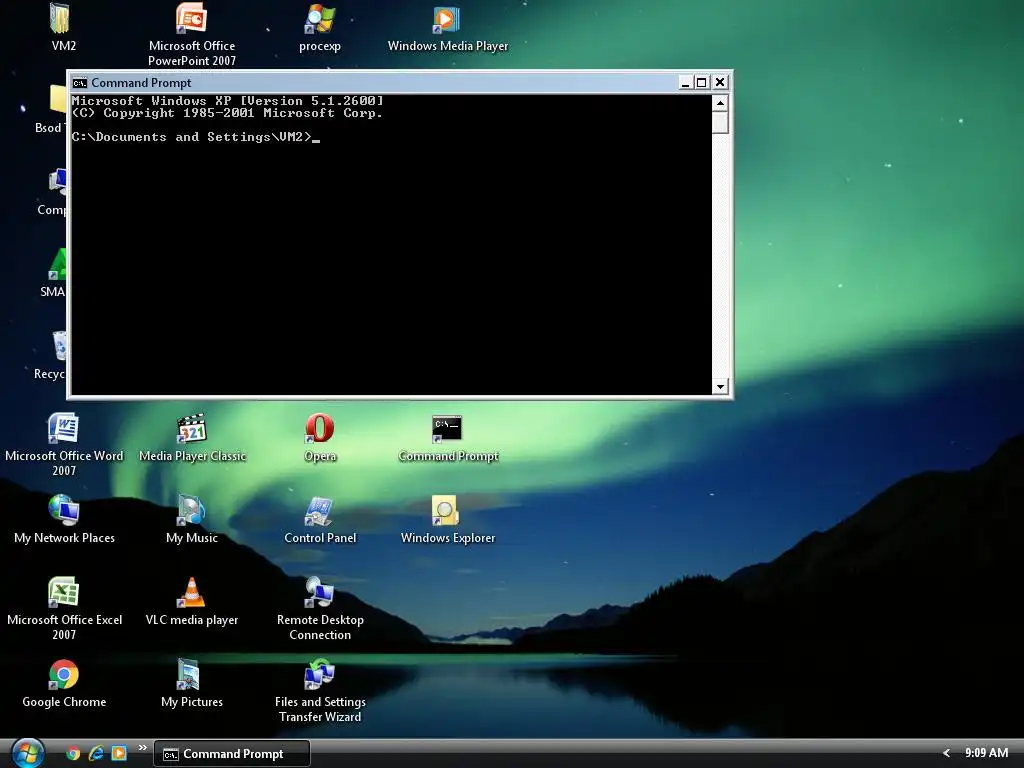1024x768 pixels.
Task: Select the Command Prompt desktop shortcut
Action: pos(447,428)
